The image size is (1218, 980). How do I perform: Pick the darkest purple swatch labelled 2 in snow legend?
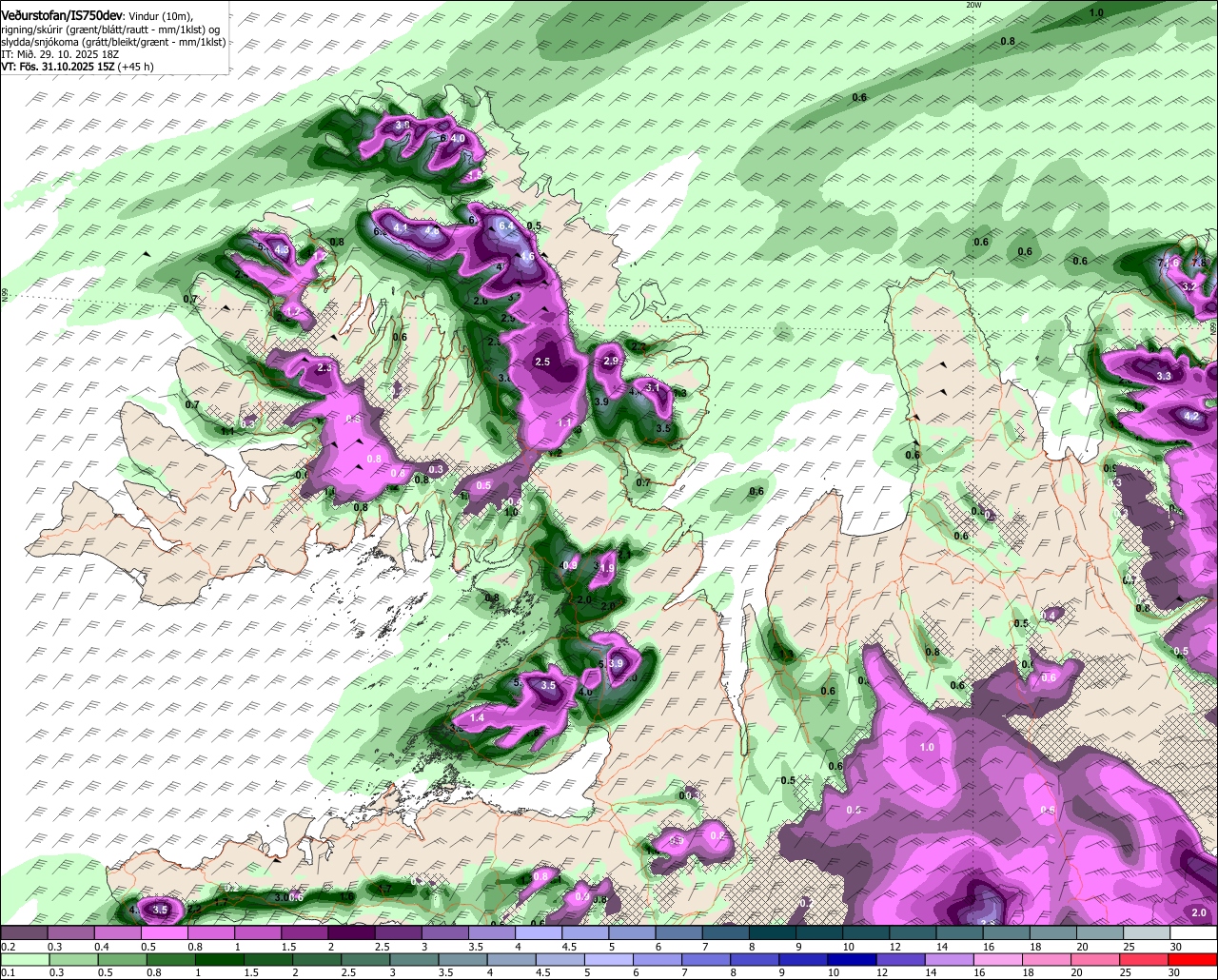pos(351,932)
